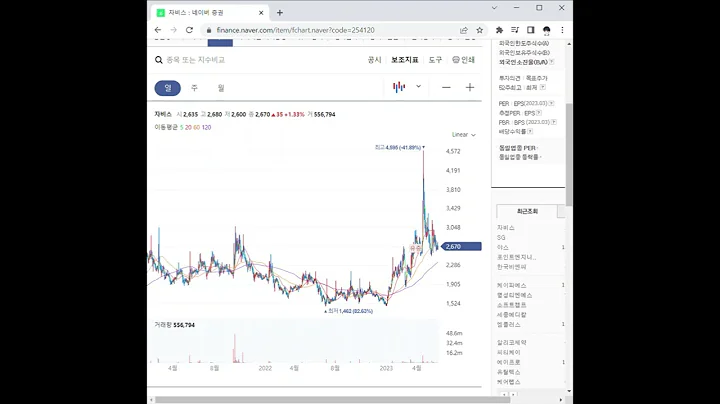This screenshot has height=404, width=720.
Task: Click the browser forward arrow
Action: (x=174, y=30)
